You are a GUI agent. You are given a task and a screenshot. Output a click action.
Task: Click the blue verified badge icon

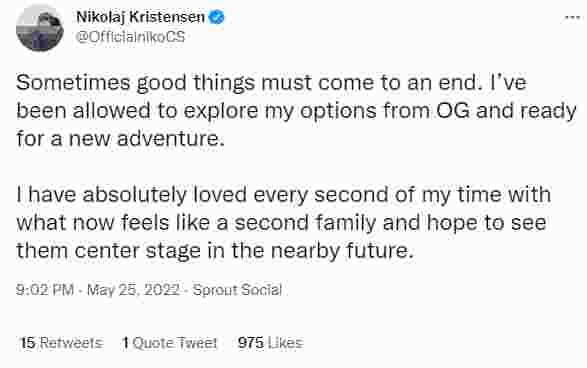point(216,17)
